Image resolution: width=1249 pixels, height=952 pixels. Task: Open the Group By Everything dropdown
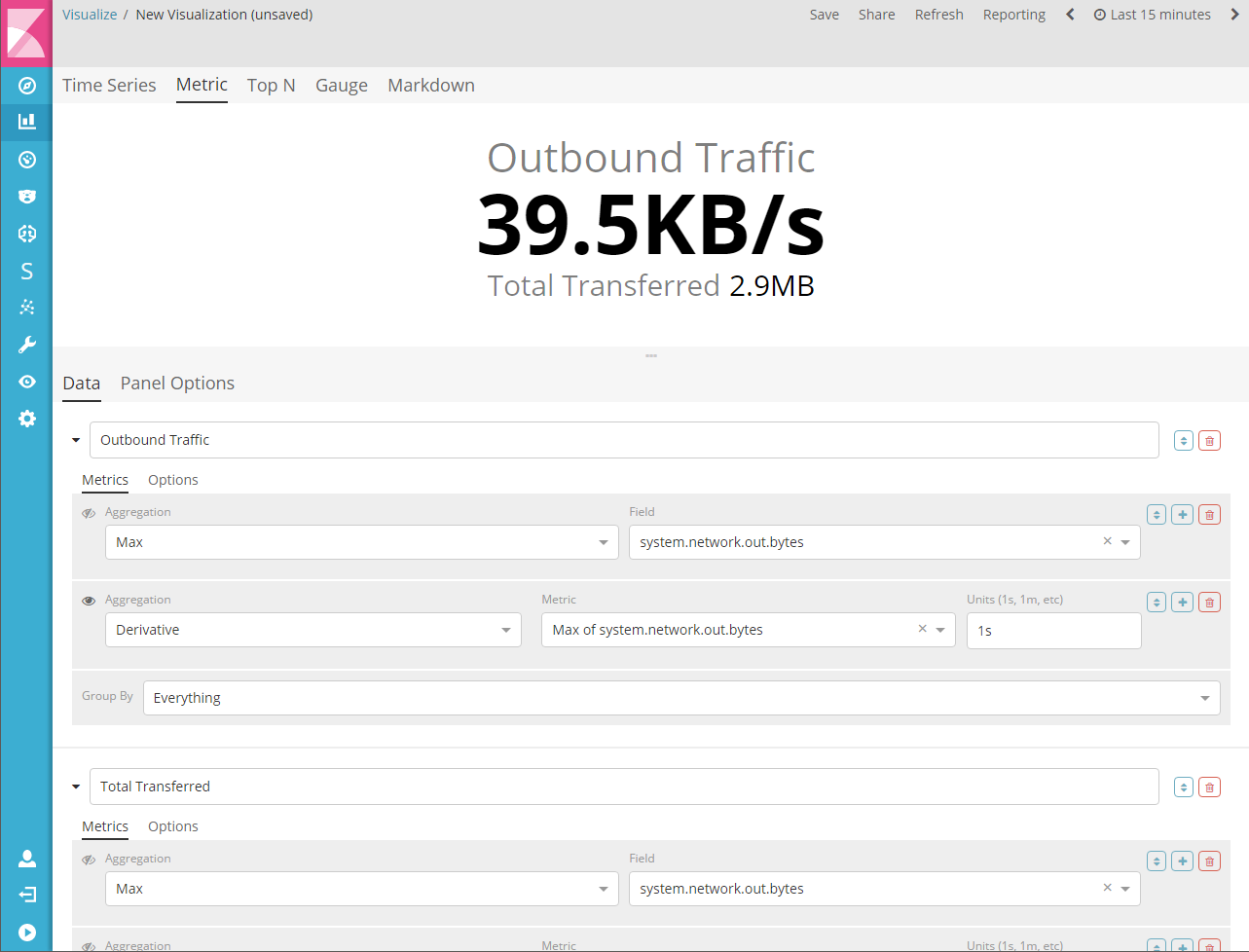[x=680, y=698]
